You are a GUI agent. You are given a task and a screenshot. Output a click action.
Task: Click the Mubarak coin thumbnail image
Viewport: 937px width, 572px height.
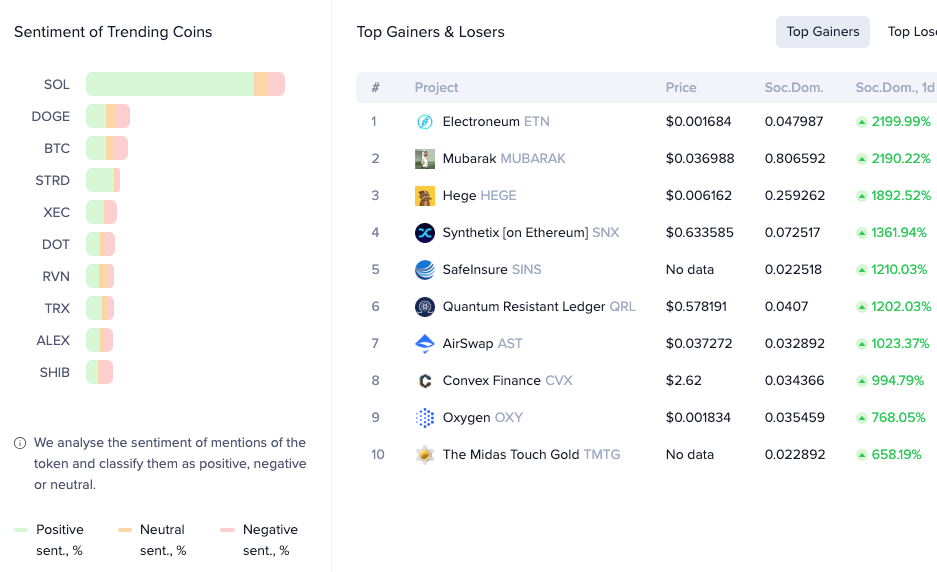(424, 159)
